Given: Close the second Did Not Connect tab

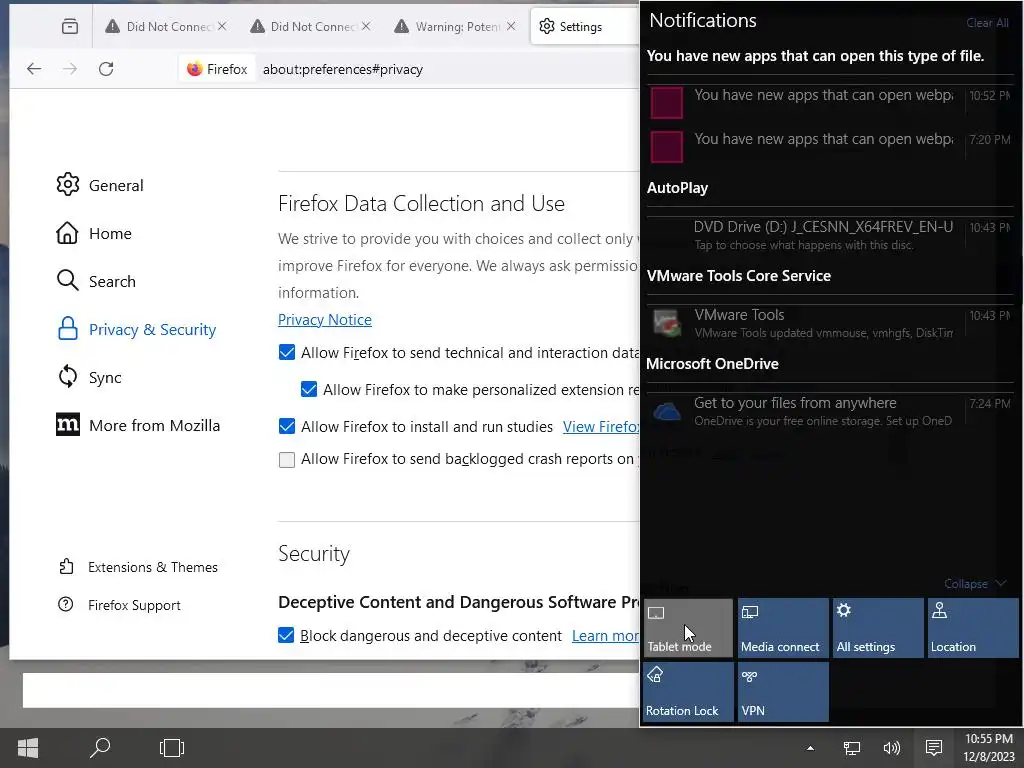Looking at the screenshot, I should 366,26.
